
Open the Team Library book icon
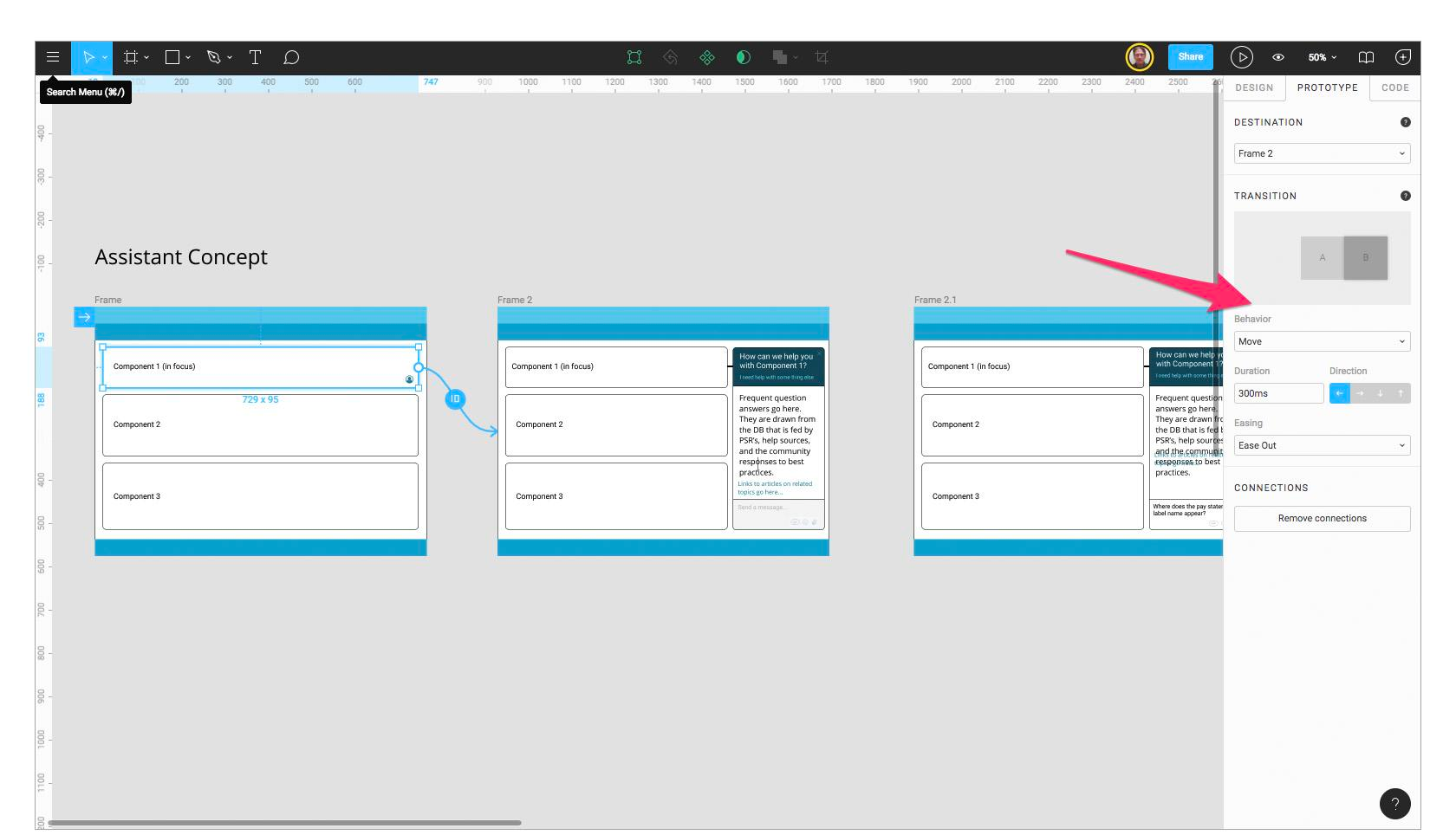click(1366, 57)
